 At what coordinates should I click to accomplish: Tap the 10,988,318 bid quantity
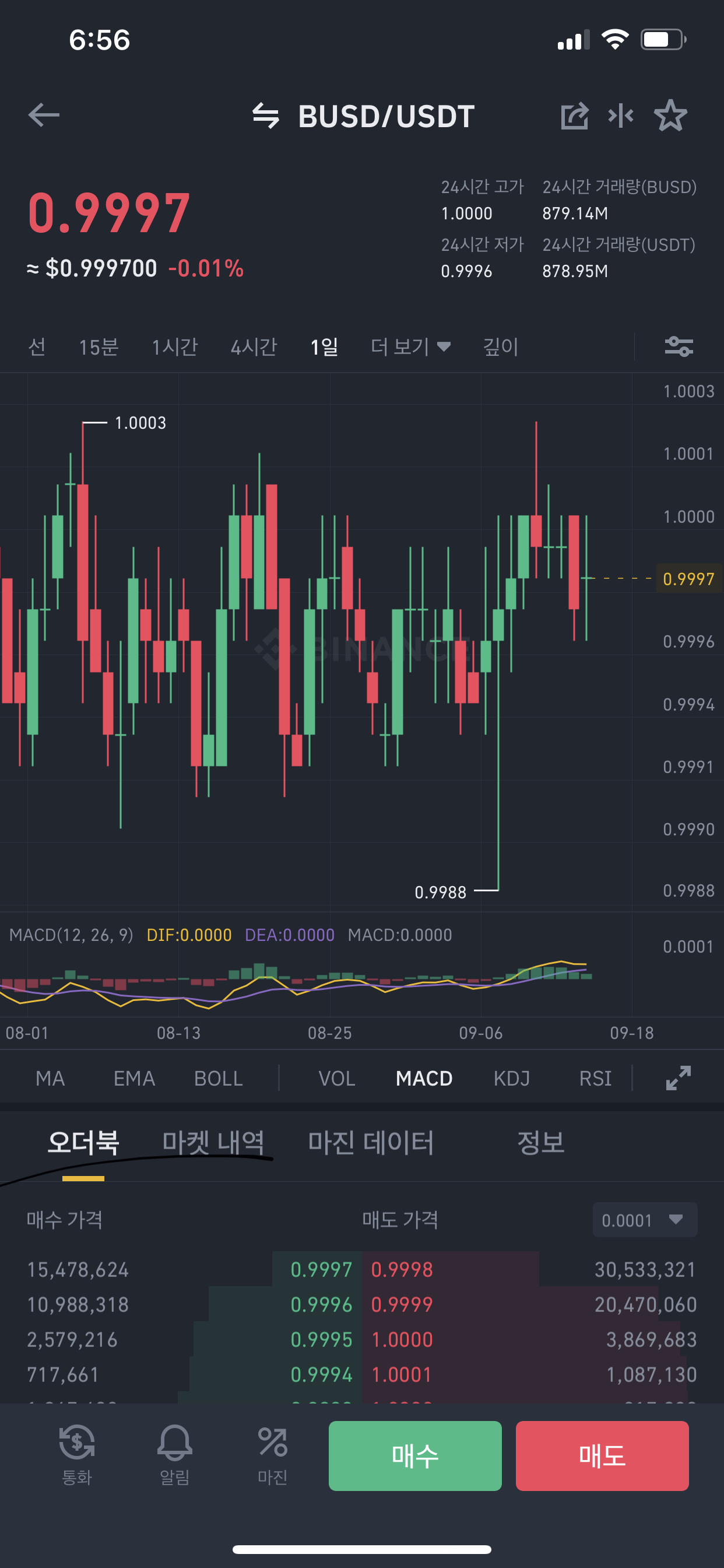click(78, 1304)
